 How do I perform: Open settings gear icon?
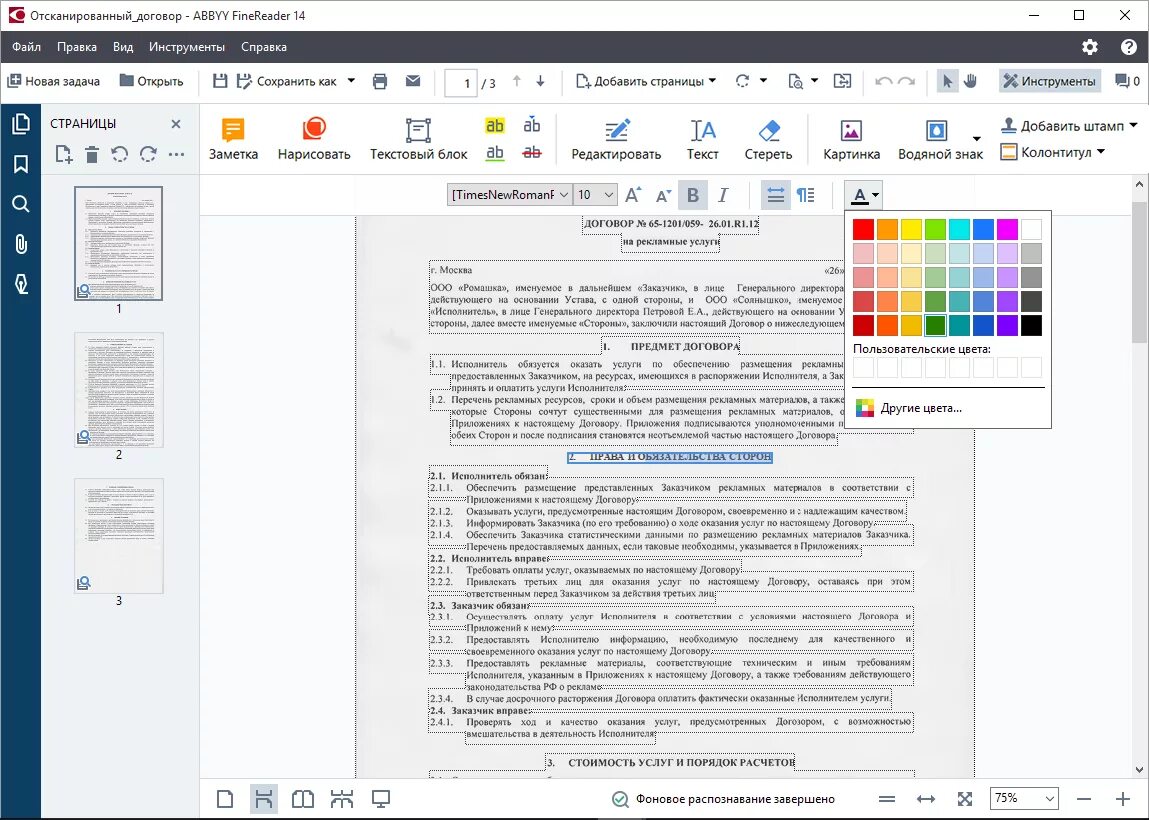pos(1090,47)
